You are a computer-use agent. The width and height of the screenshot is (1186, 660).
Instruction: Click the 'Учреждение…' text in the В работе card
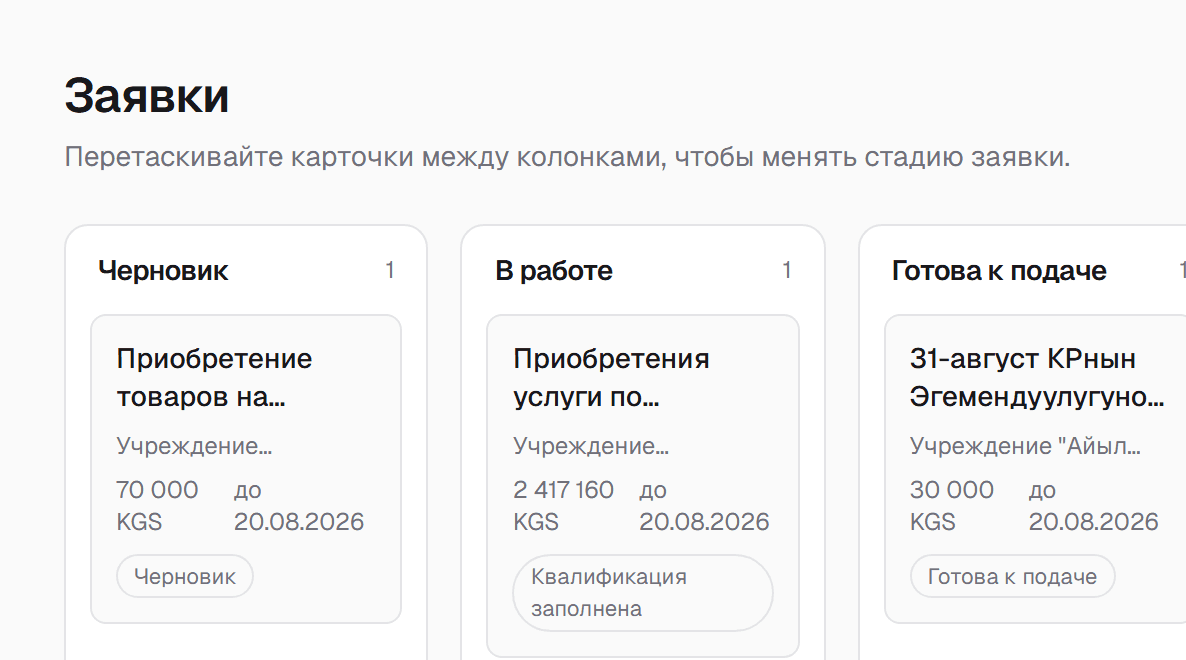(591, 446)
